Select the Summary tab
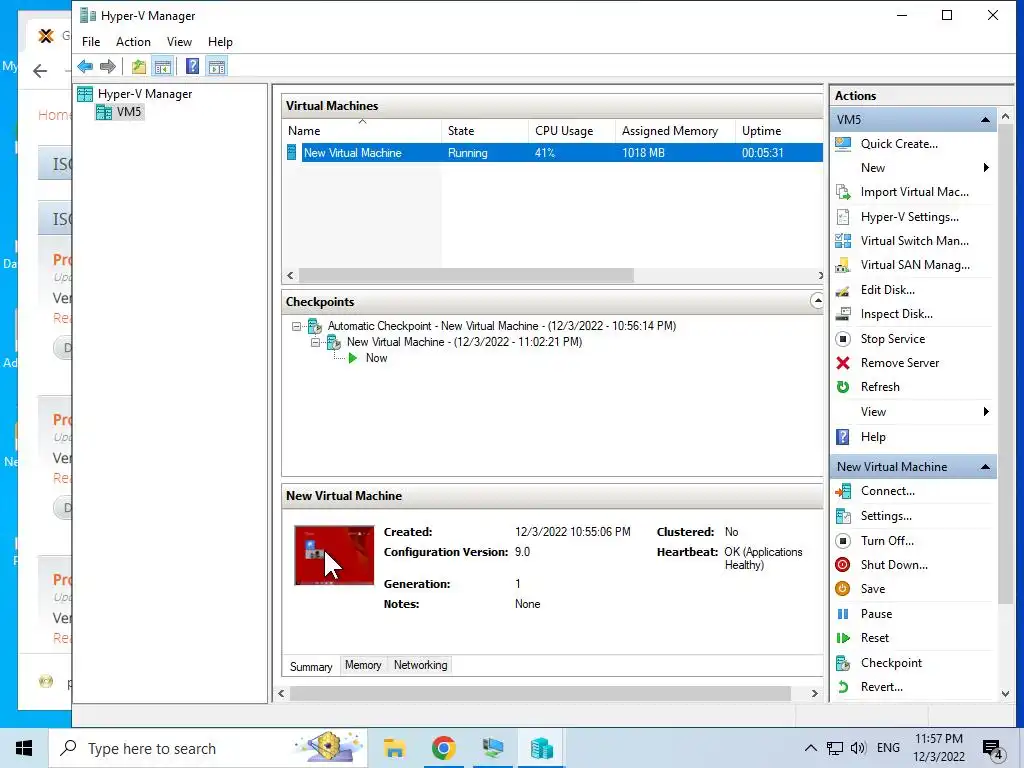The width and height of the screenshot is (1024, 768). (311, 666)
